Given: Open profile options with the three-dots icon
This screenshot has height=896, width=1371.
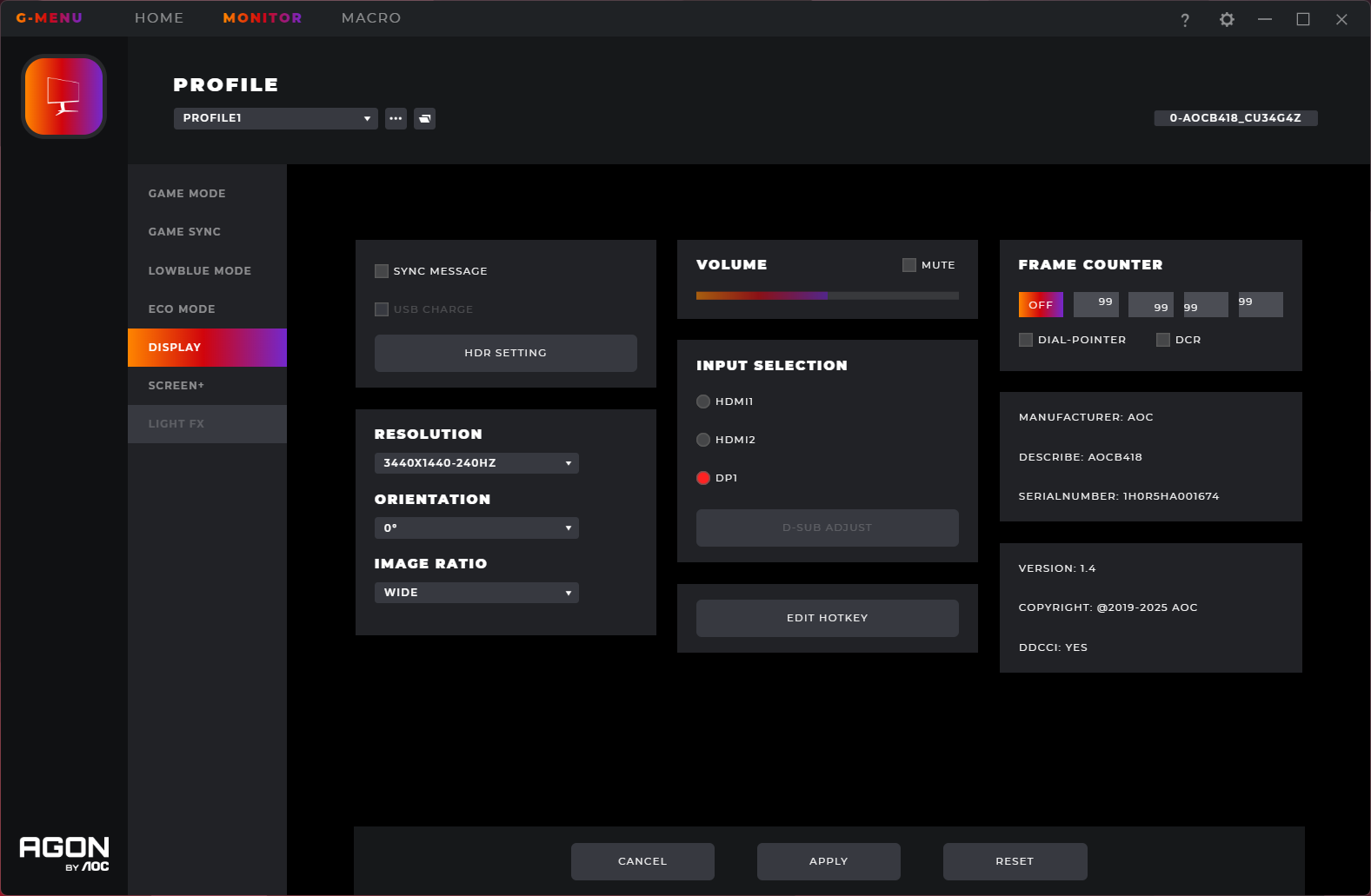Looking at the screenshot, I should tap(396, 118).
